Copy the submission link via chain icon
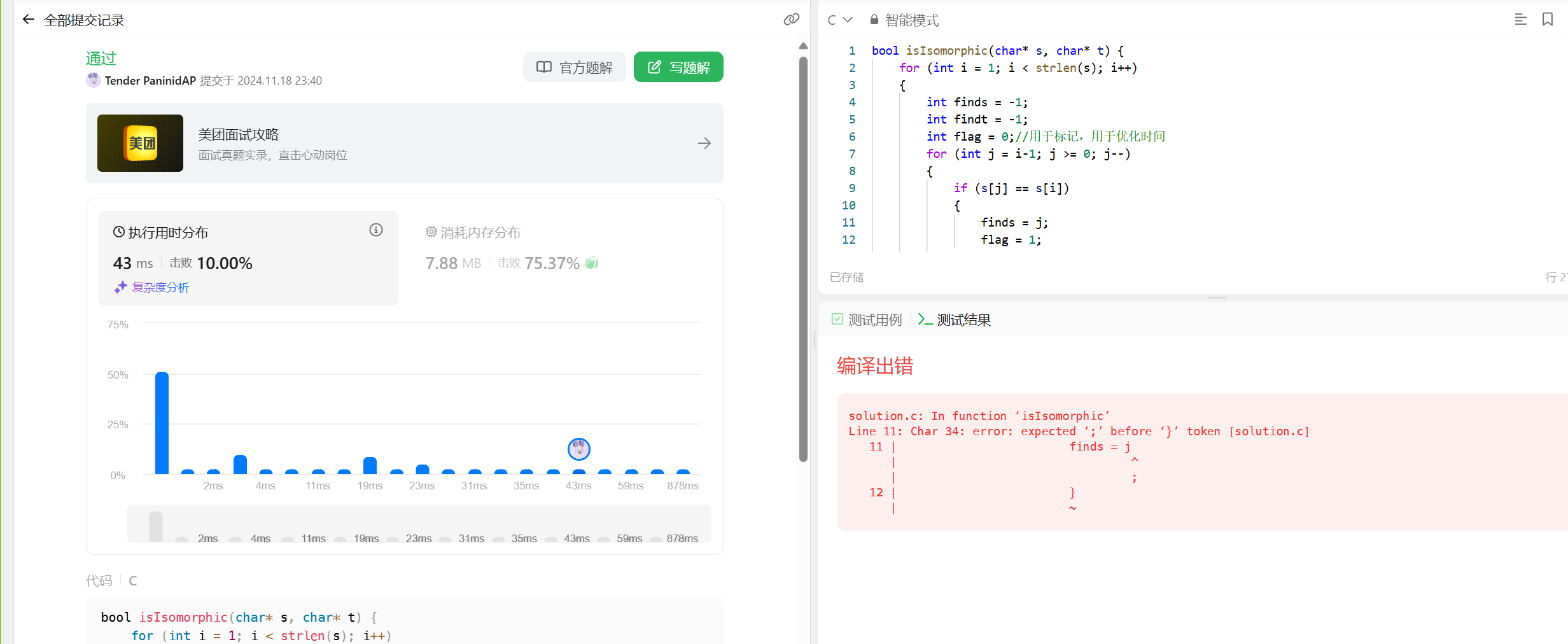Viewport: 1568px width, 644px height. coord(791,20)
